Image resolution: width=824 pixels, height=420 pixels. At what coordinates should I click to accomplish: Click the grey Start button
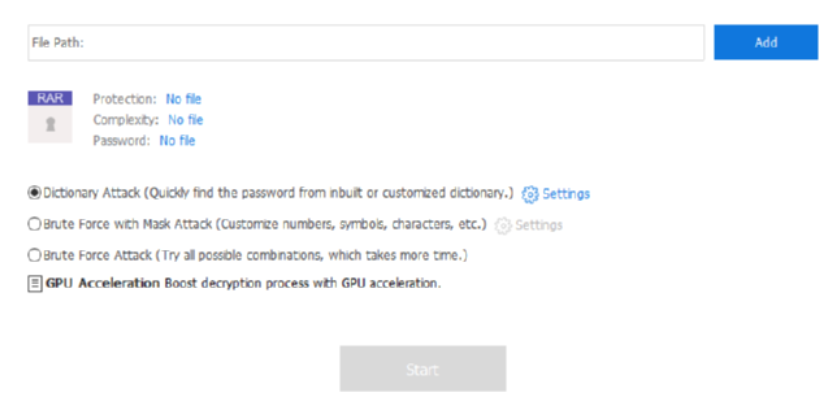tap(423, 368)
